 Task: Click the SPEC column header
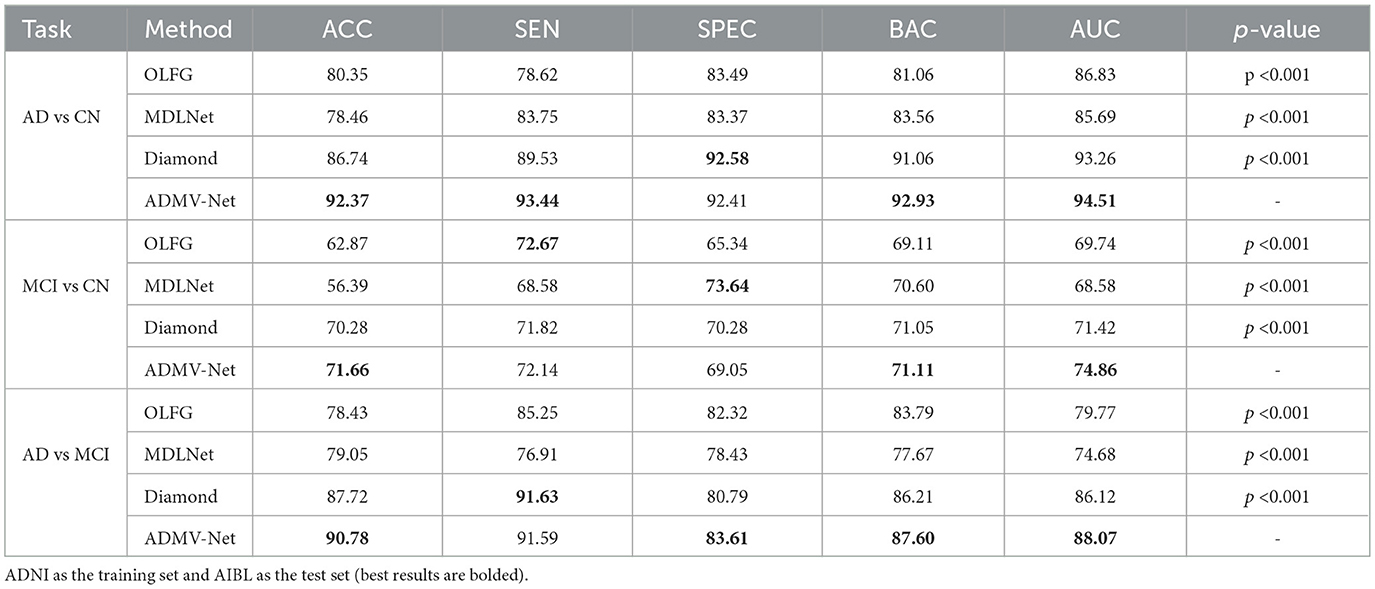coord(727,30)
